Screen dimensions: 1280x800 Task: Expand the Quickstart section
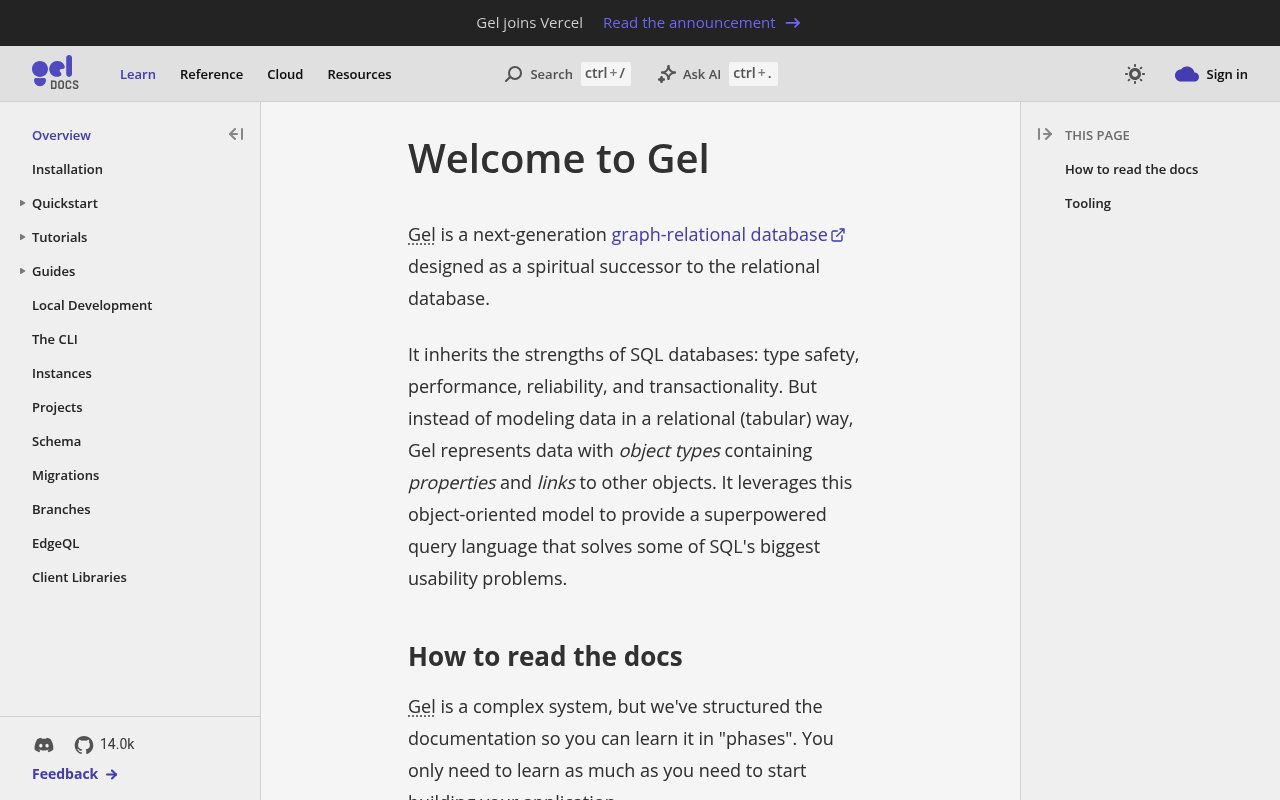click(x=22, y=203)
